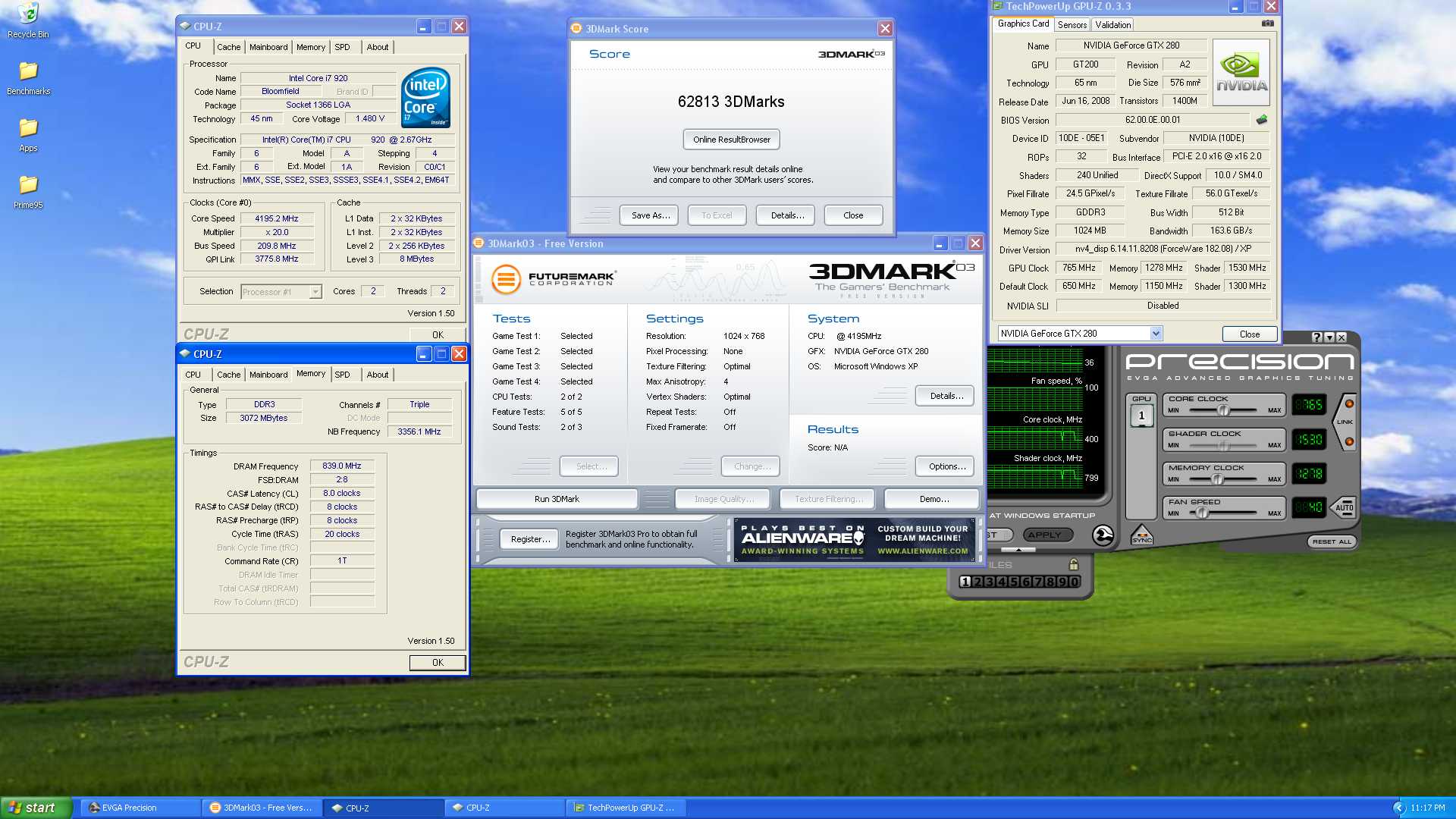Screen dimensions: 1456x819
Task: Click Online ResultBrowser button
Action: tap(731, 140)
